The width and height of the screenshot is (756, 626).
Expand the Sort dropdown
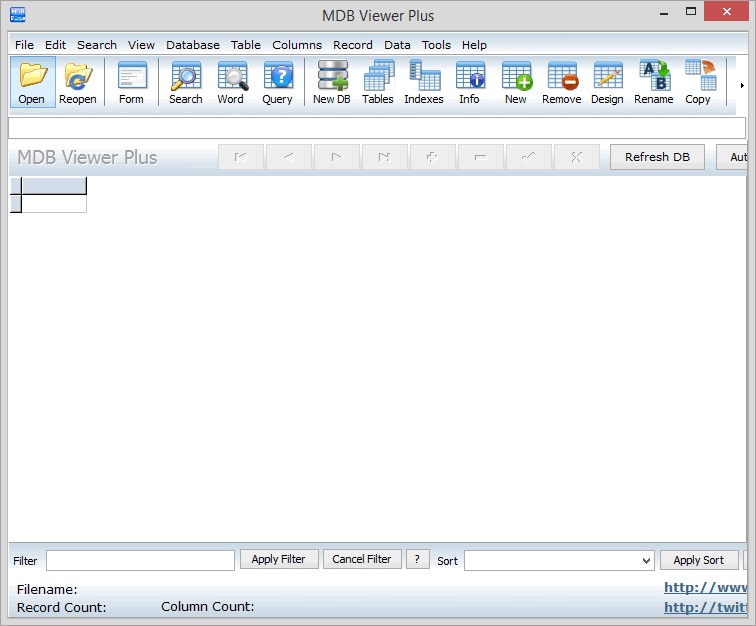[x=646, y=561]
